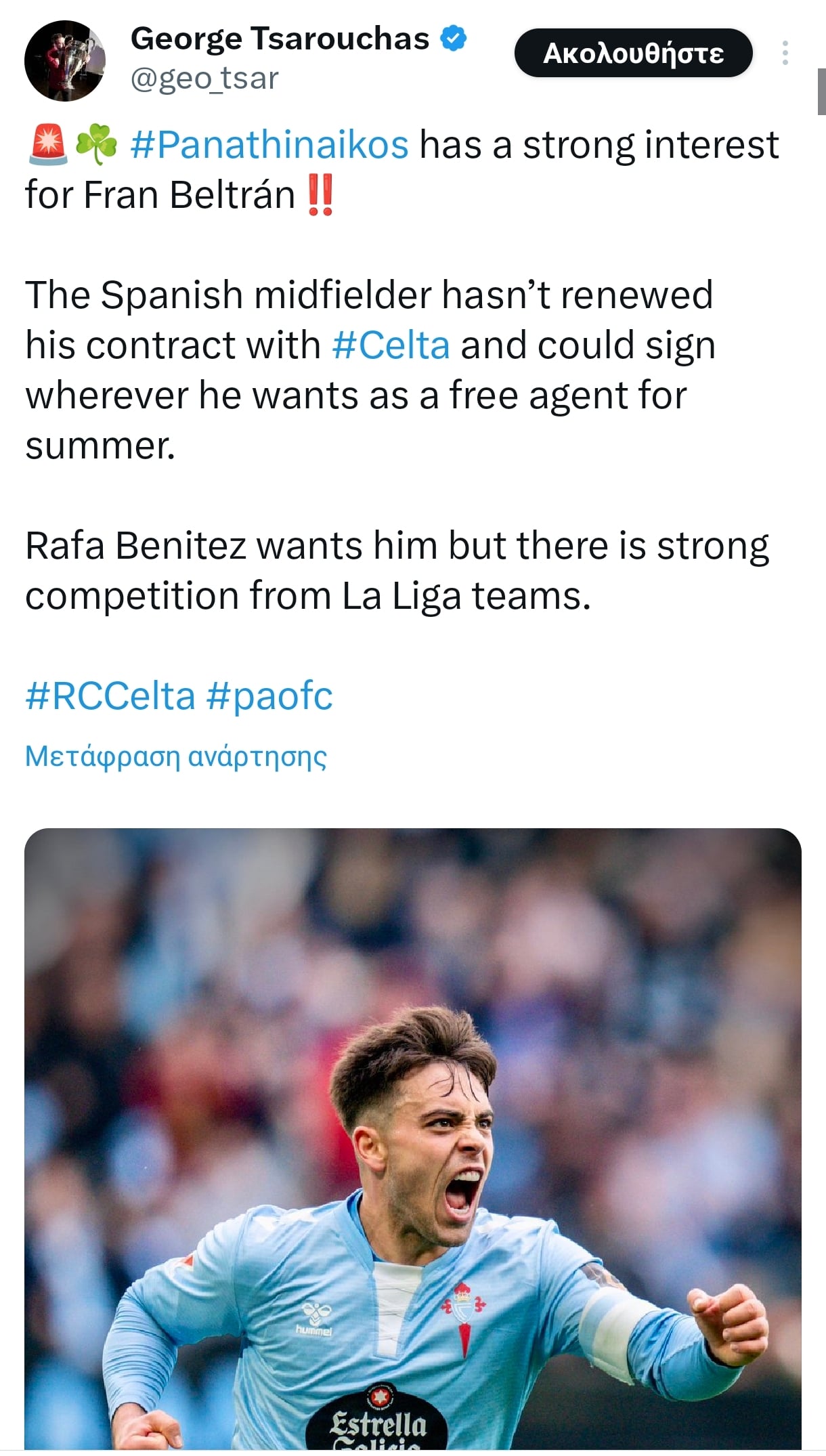
Task: Open the #Panathinaikos hashtag
Action: click(269, 145)
